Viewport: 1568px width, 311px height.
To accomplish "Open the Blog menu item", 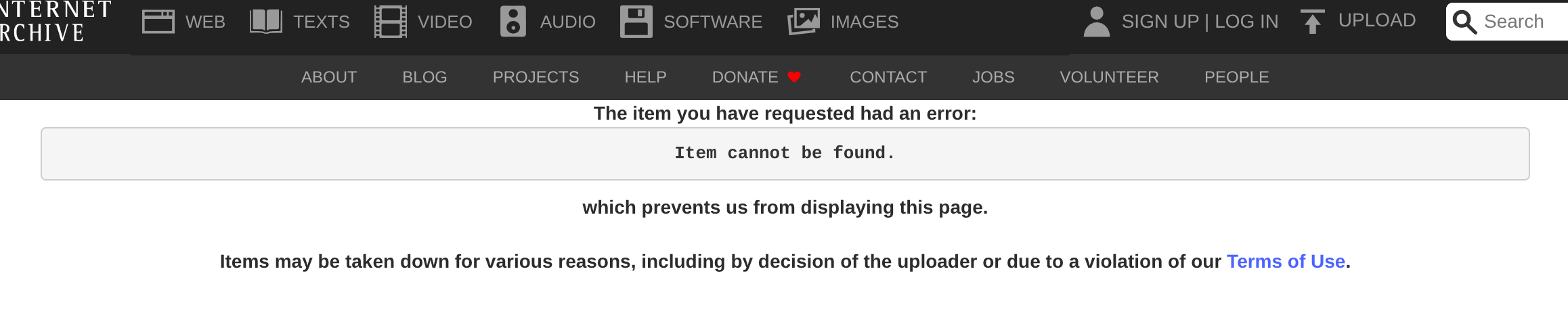I will (x=424, y=77).
